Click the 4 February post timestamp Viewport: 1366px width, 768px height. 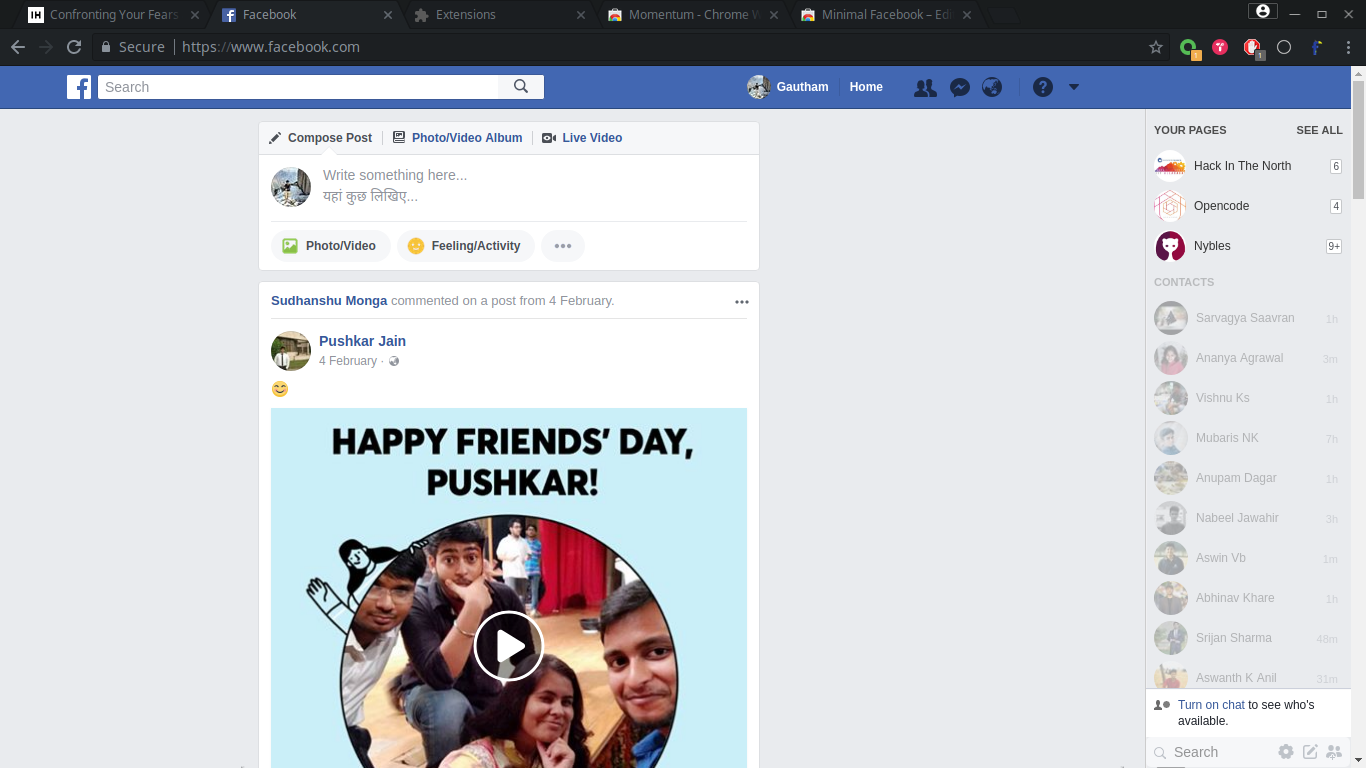click(348, 361)
